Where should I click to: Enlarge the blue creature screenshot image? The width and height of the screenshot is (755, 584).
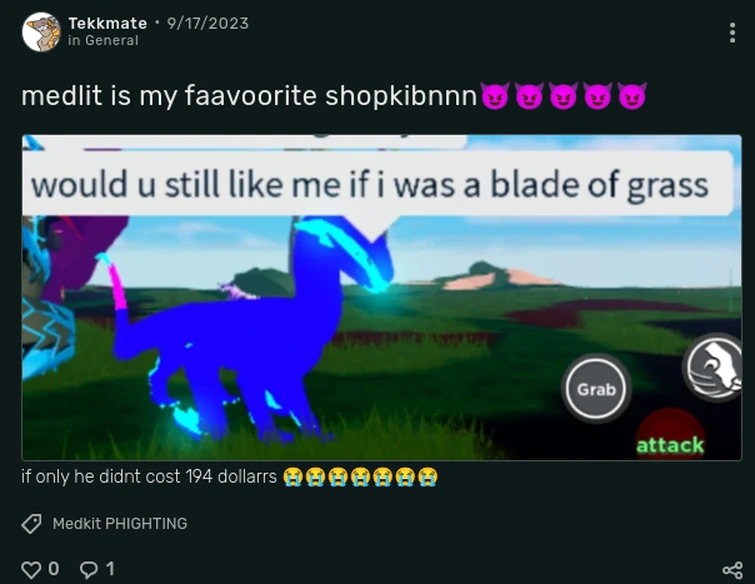[381, 298]
